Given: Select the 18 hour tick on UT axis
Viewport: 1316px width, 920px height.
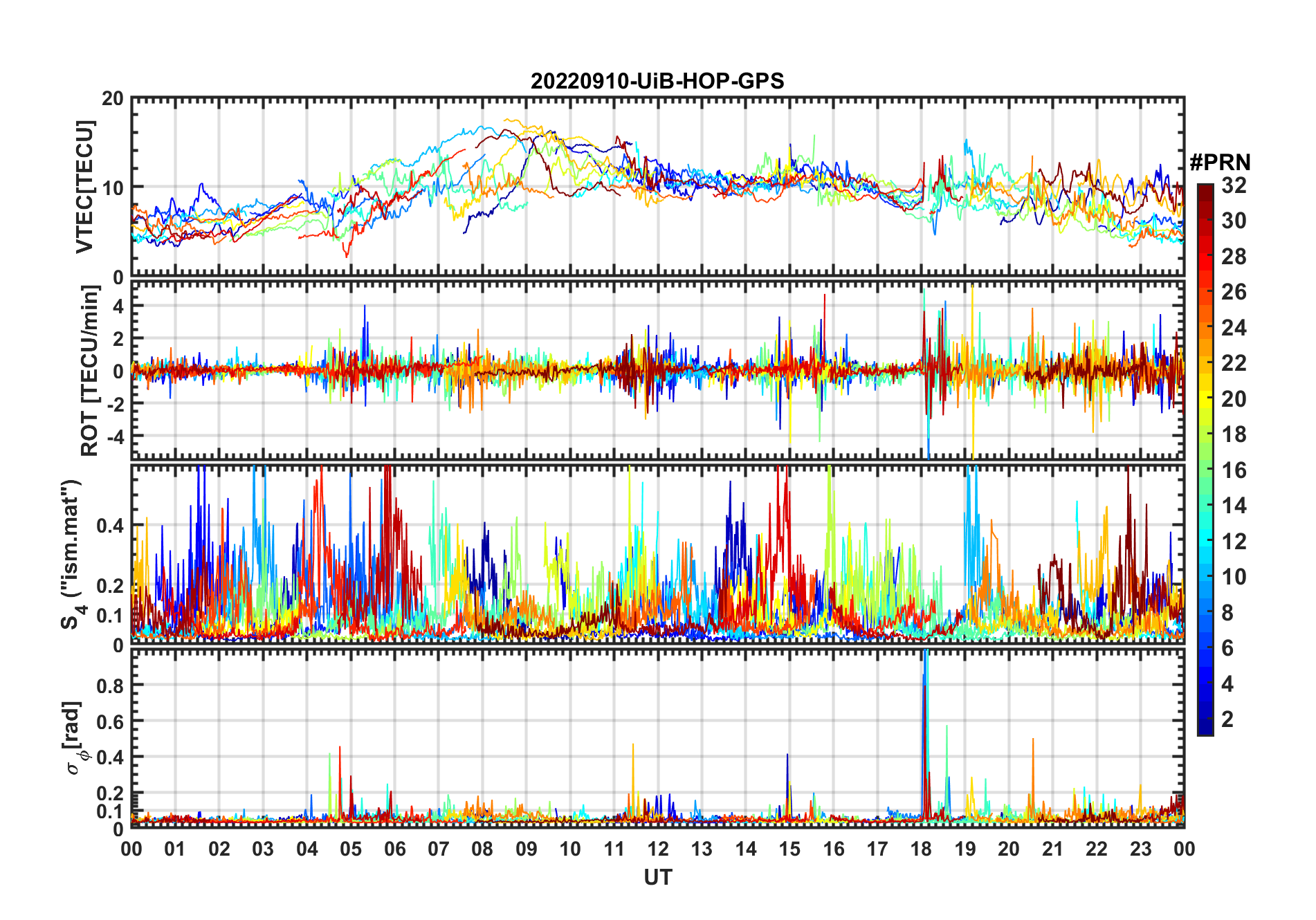Looking at the screenshot, I should 921,849.
